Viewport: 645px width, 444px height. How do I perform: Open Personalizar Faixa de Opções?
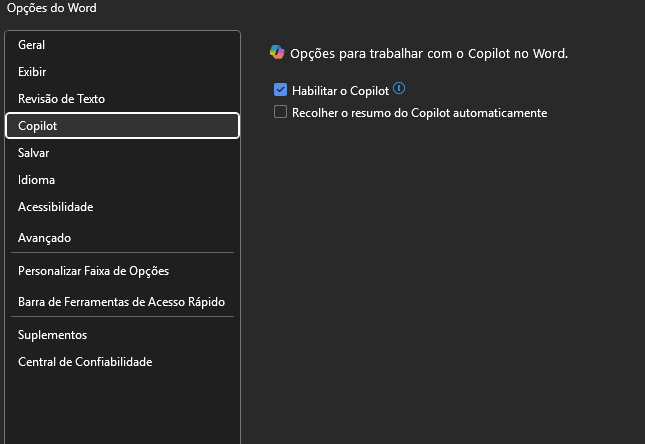[122, 271]
